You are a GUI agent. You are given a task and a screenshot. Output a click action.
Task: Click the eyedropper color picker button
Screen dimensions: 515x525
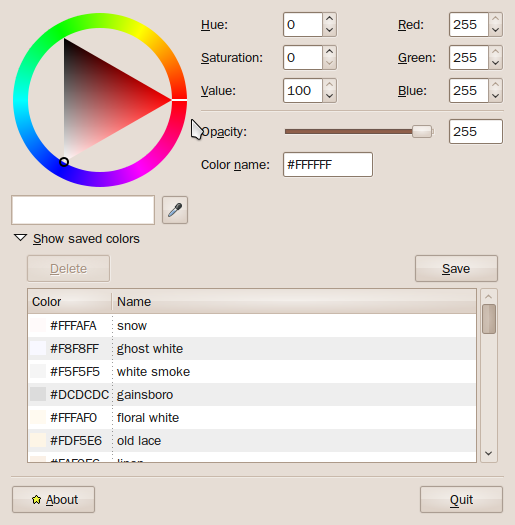[175, 210]
